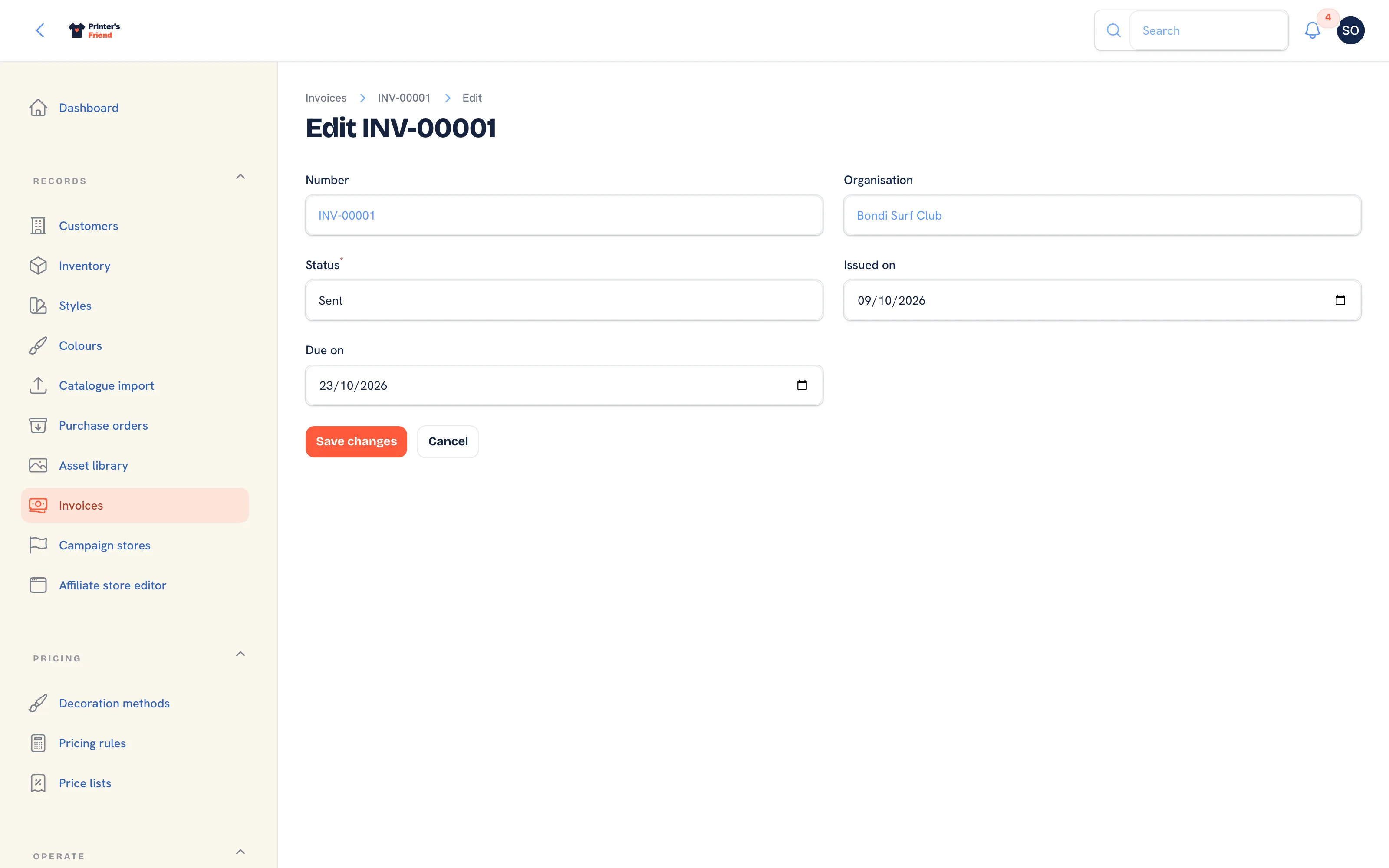Click Save changes button
1389x868 pixels.
tap(356, 441)
